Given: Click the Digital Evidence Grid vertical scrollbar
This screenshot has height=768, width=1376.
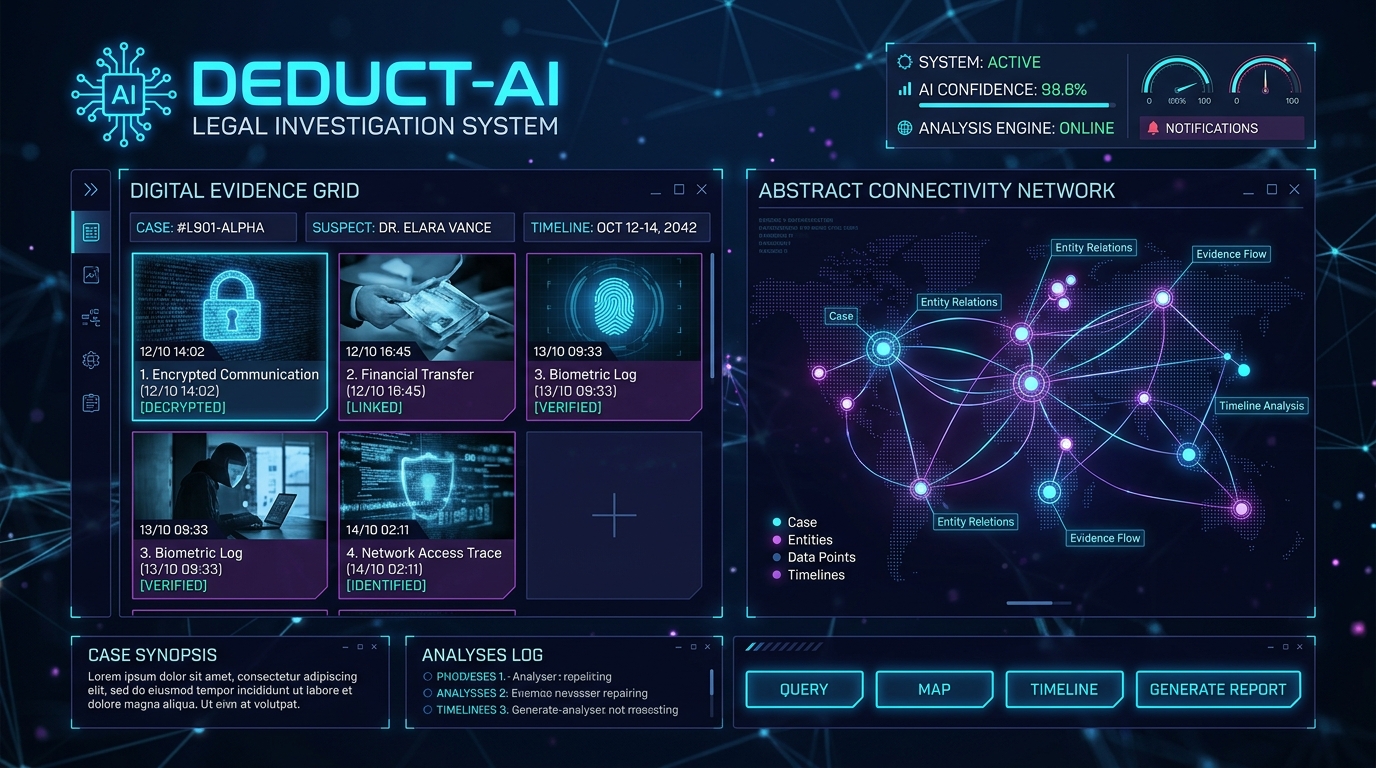Looking at the screenshot, I should [x=712, y=315].
